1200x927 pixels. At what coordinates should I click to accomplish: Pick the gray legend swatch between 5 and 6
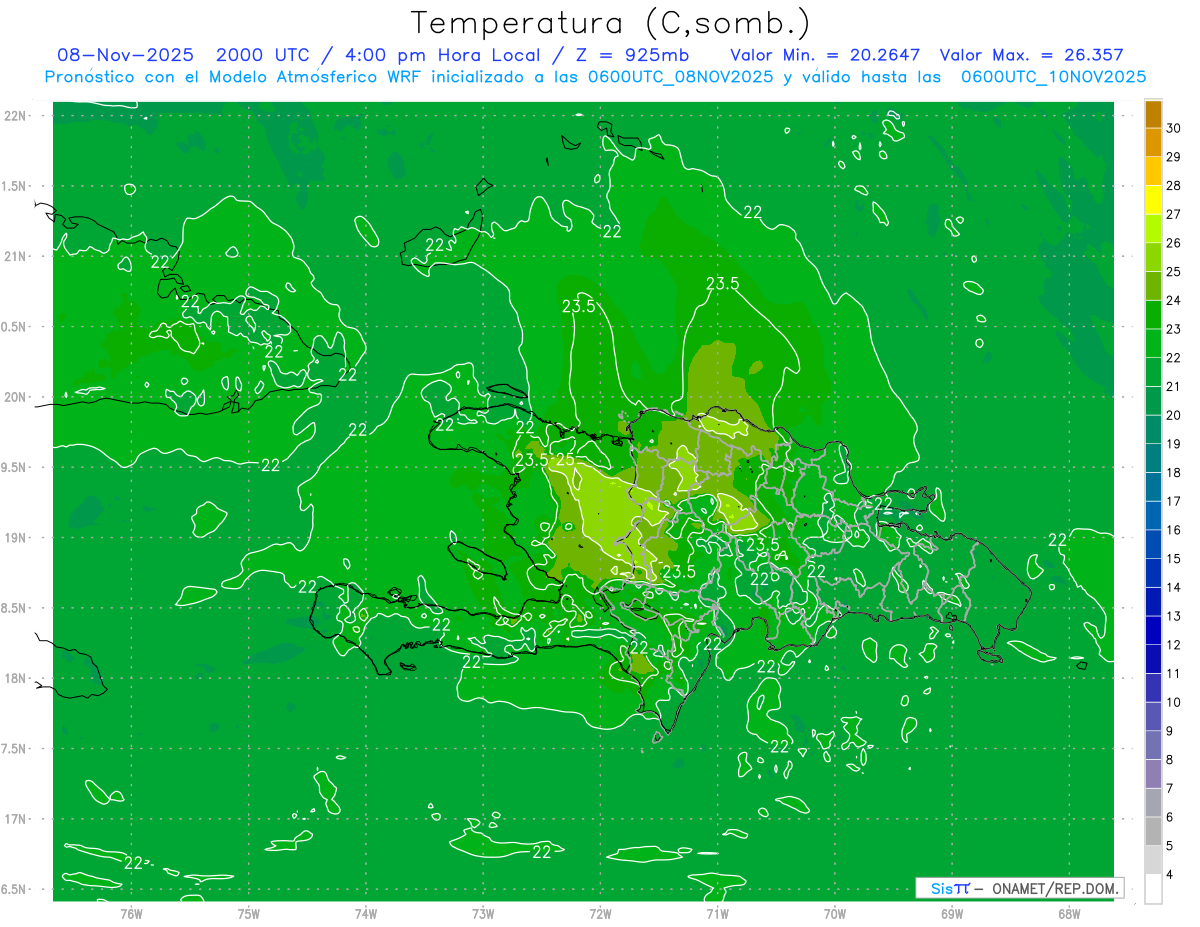pos(1154,832)
